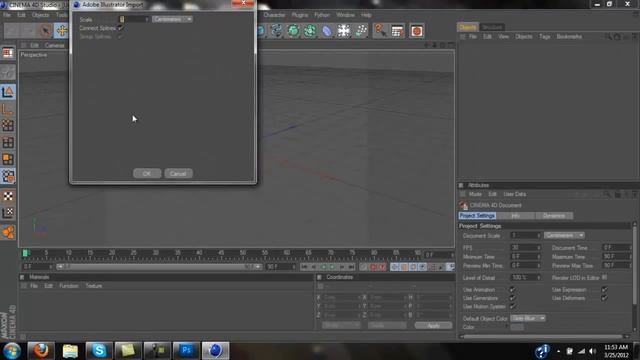Click Apply in Coordinates panel
The image size is (640, 360).
(x=433, y=325)
